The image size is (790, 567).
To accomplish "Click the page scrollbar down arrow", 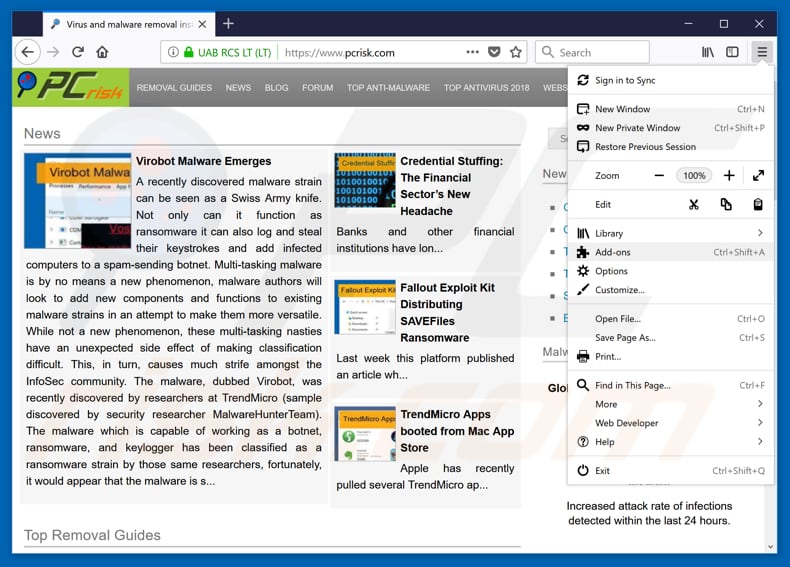I will (x=770, y=547).
